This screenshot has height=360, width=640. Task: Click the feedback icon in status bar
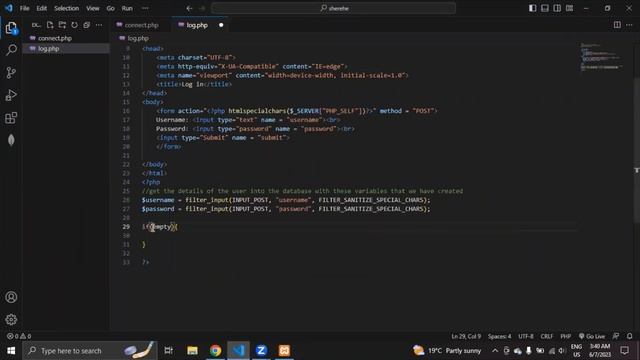(x=616, y=336)
